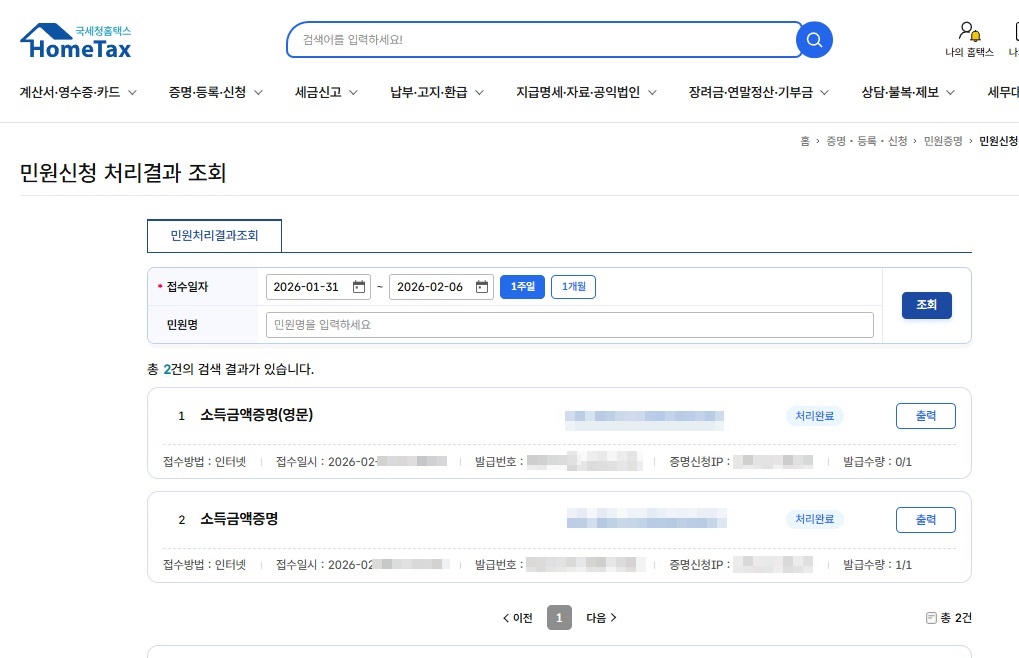
Task: Click the list icon beside 총 2건
Action: [931, 618]
